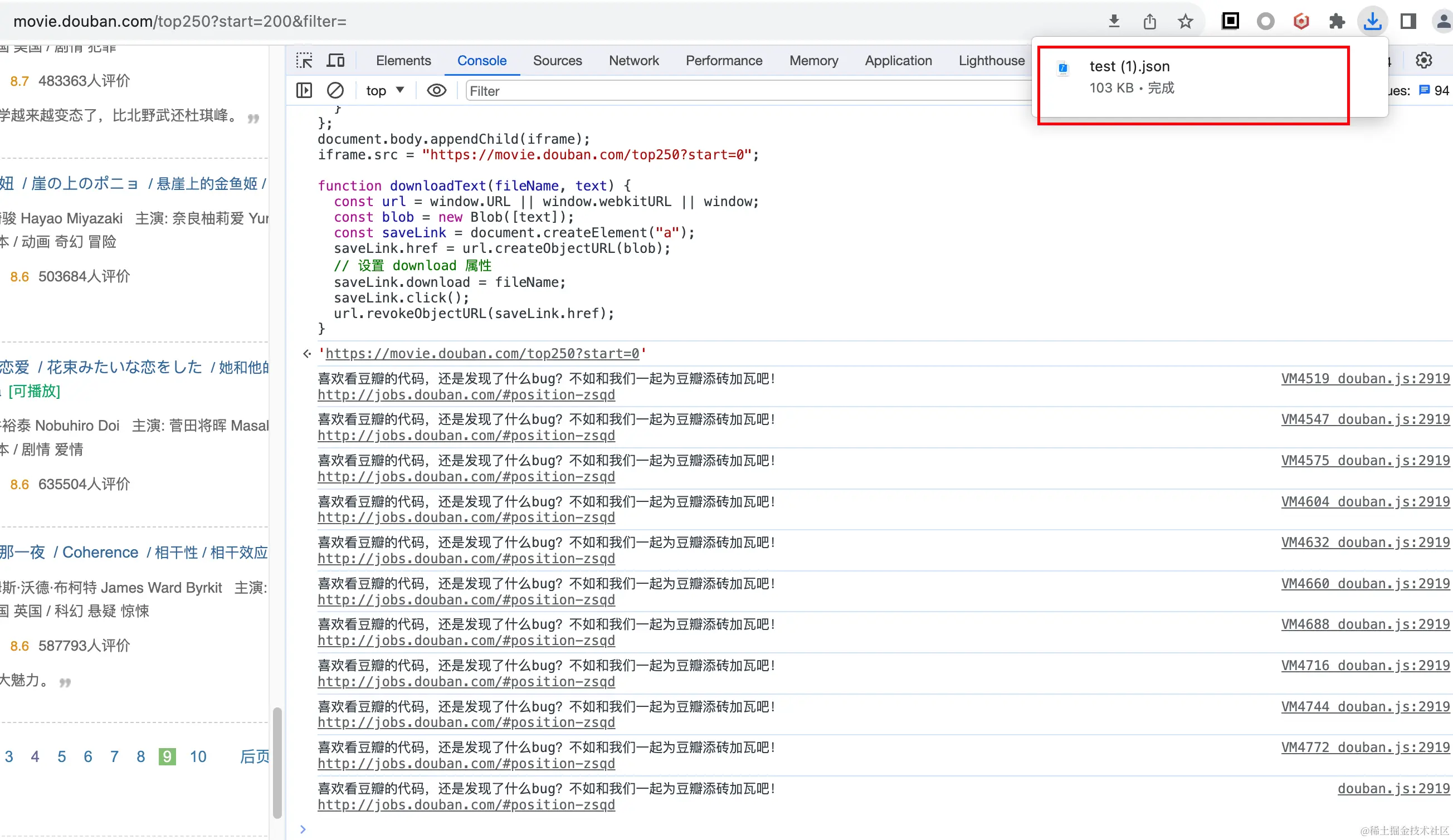Switch to the Network tab
The width and height of the screenshot is (1453, 840).
click(x=633, y=61)
